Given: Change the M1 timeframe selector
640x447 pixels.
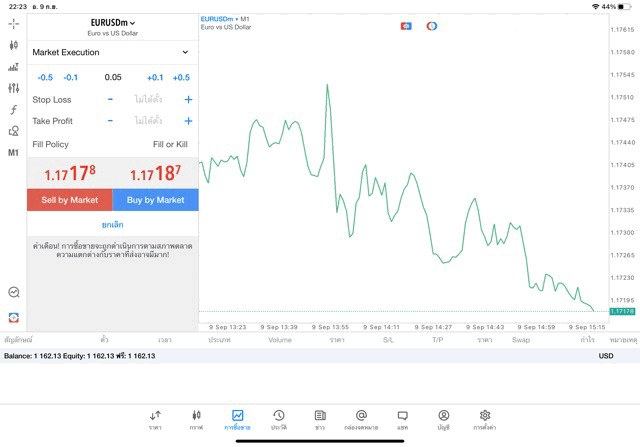Looking at the screenshot, I should (13, 153).
